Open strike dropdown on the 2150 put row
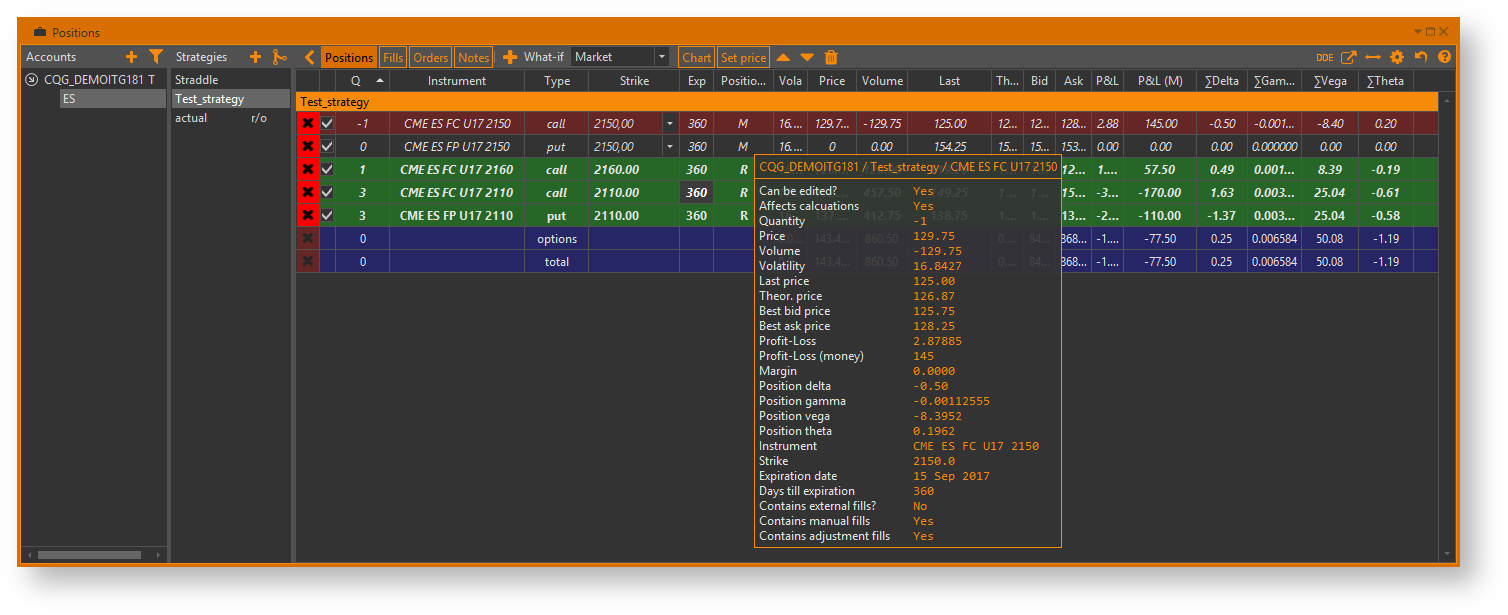 [x=670, y=147]
